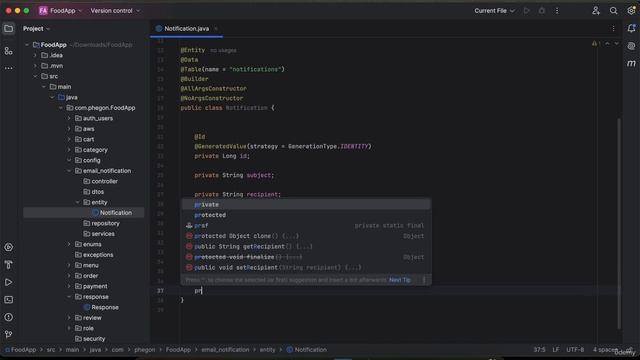Image resolution: width=640 pixels, height=360 pixels.
Task: Open the Project view dropdown
Action: tap(36, 29)
